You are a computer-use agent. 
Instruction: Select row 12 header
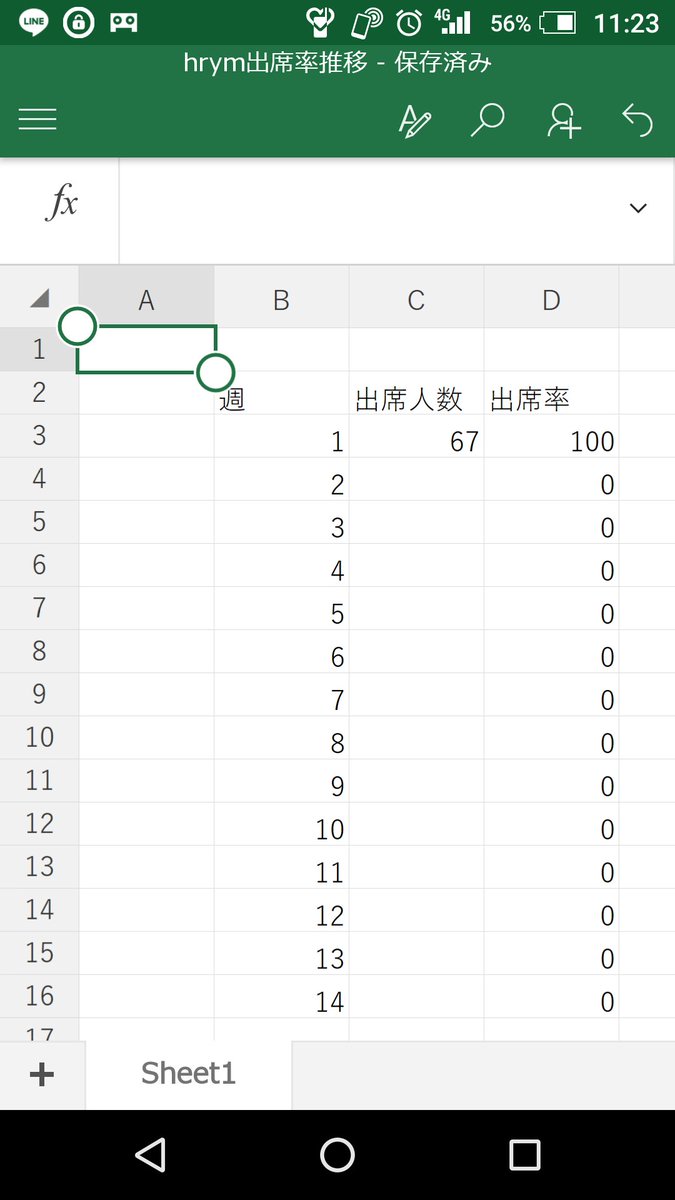pos(39,823)
